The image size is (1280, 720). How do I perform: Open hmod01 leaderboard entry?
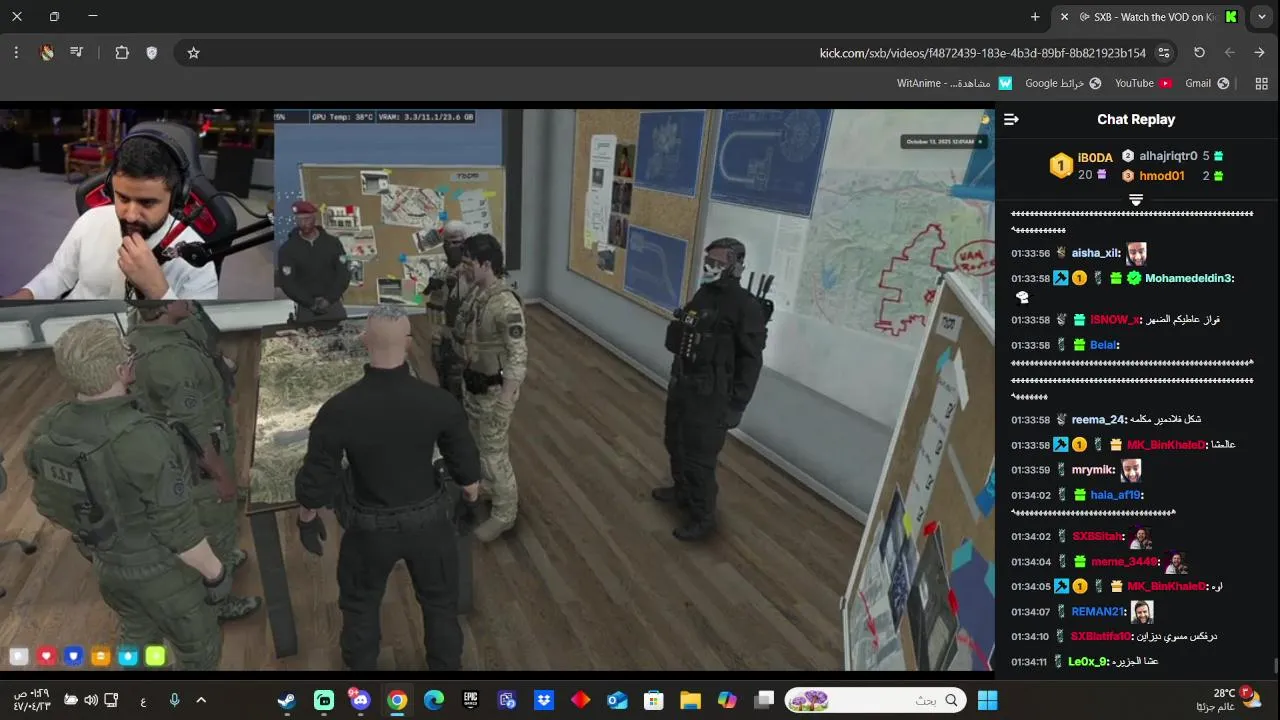click(x=1162, y=176)
